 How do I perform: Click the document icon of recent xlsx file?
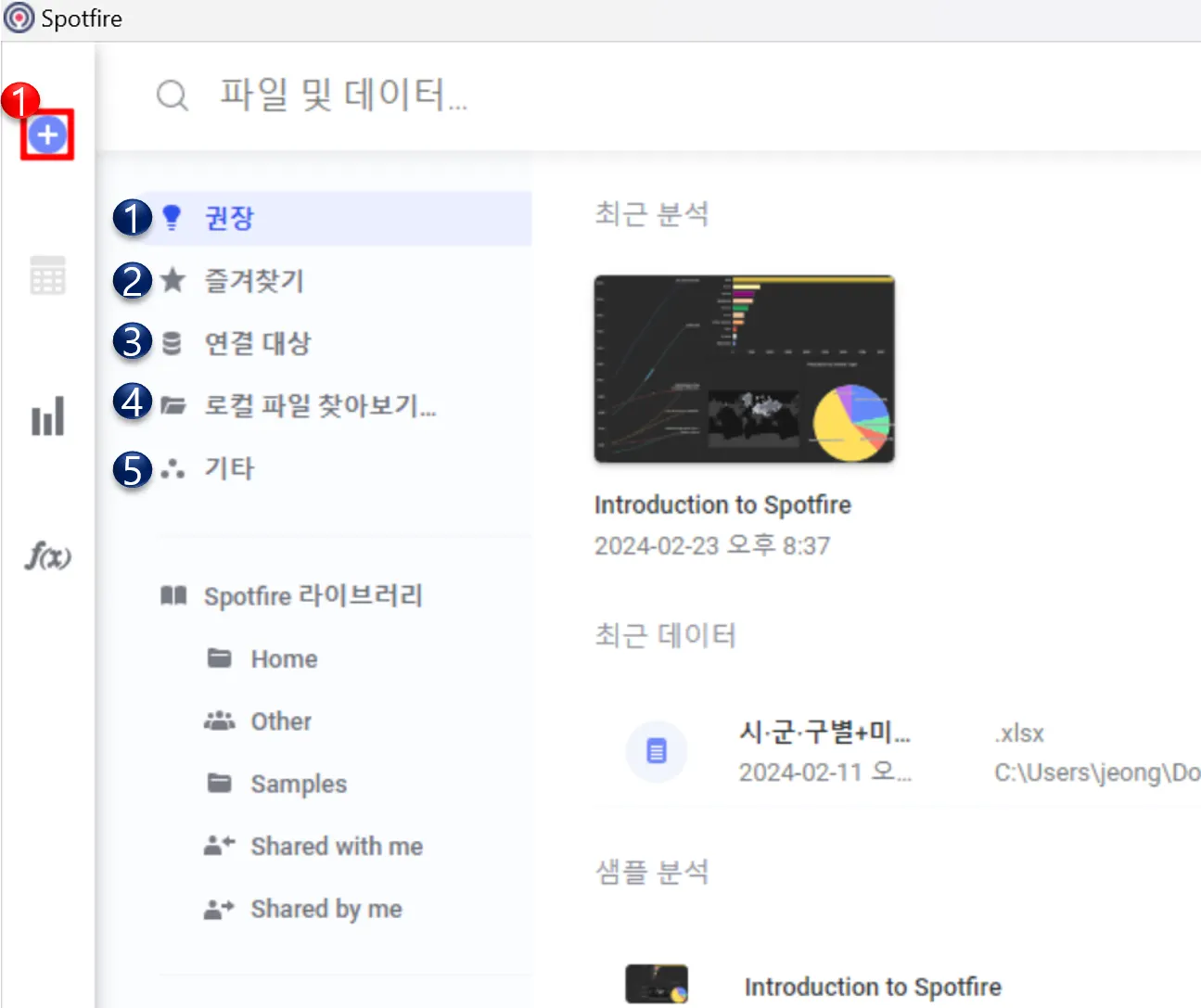(657, 751)
